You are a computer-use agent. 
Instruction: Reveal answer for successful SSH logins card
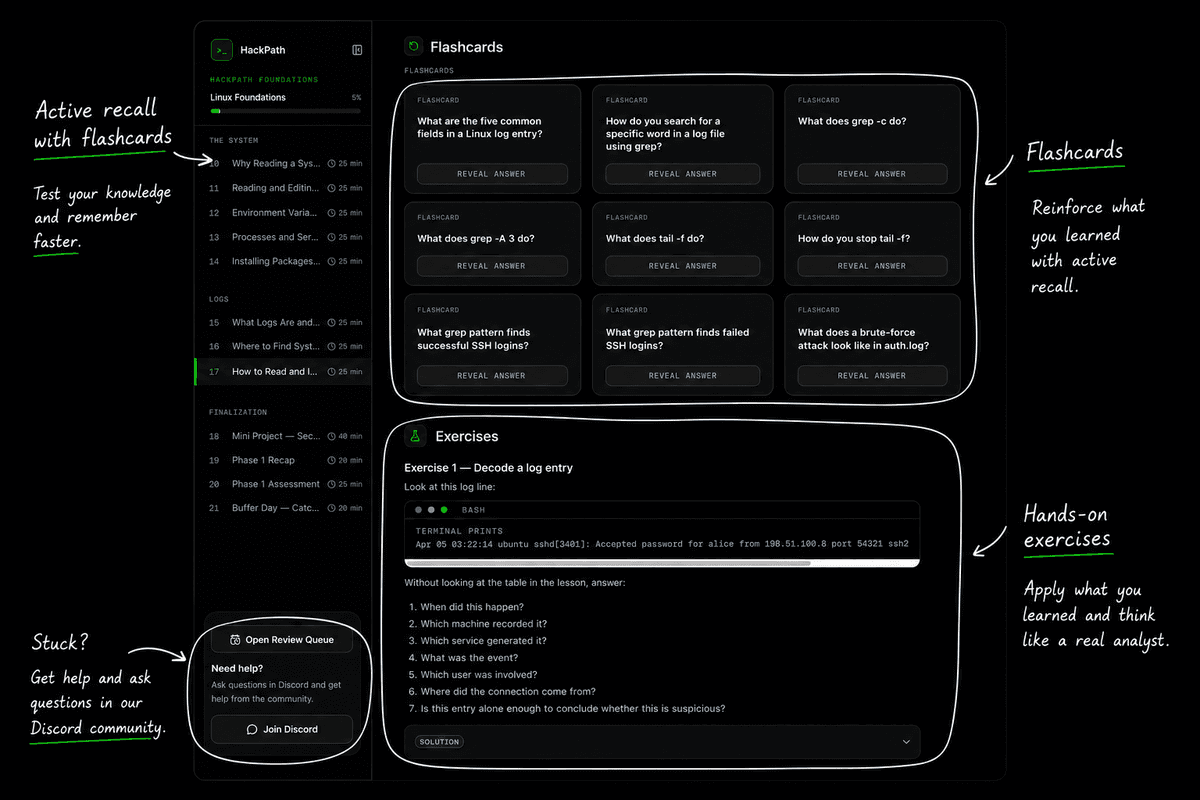point(492,376)
